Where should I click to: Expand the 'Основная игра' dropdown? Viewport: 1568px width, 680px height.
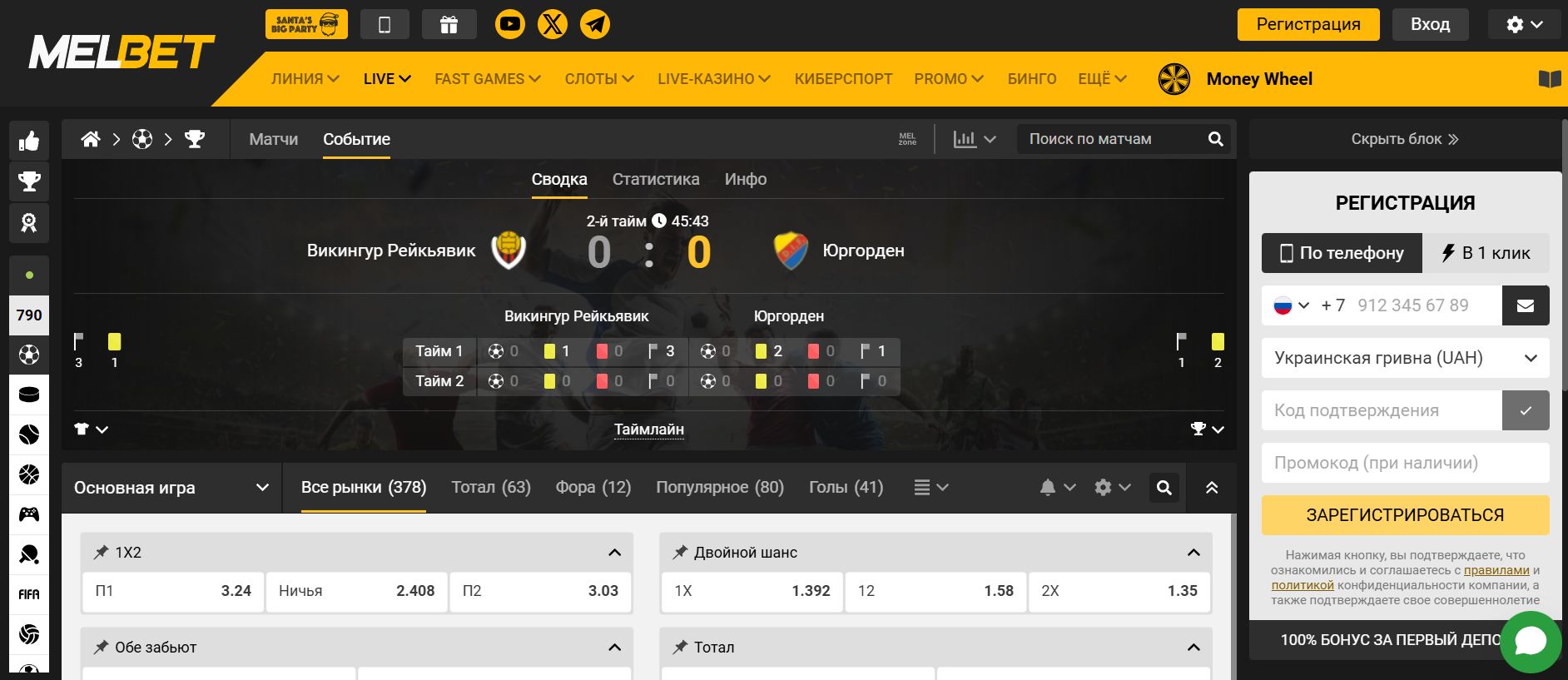(x=171, y=488)
